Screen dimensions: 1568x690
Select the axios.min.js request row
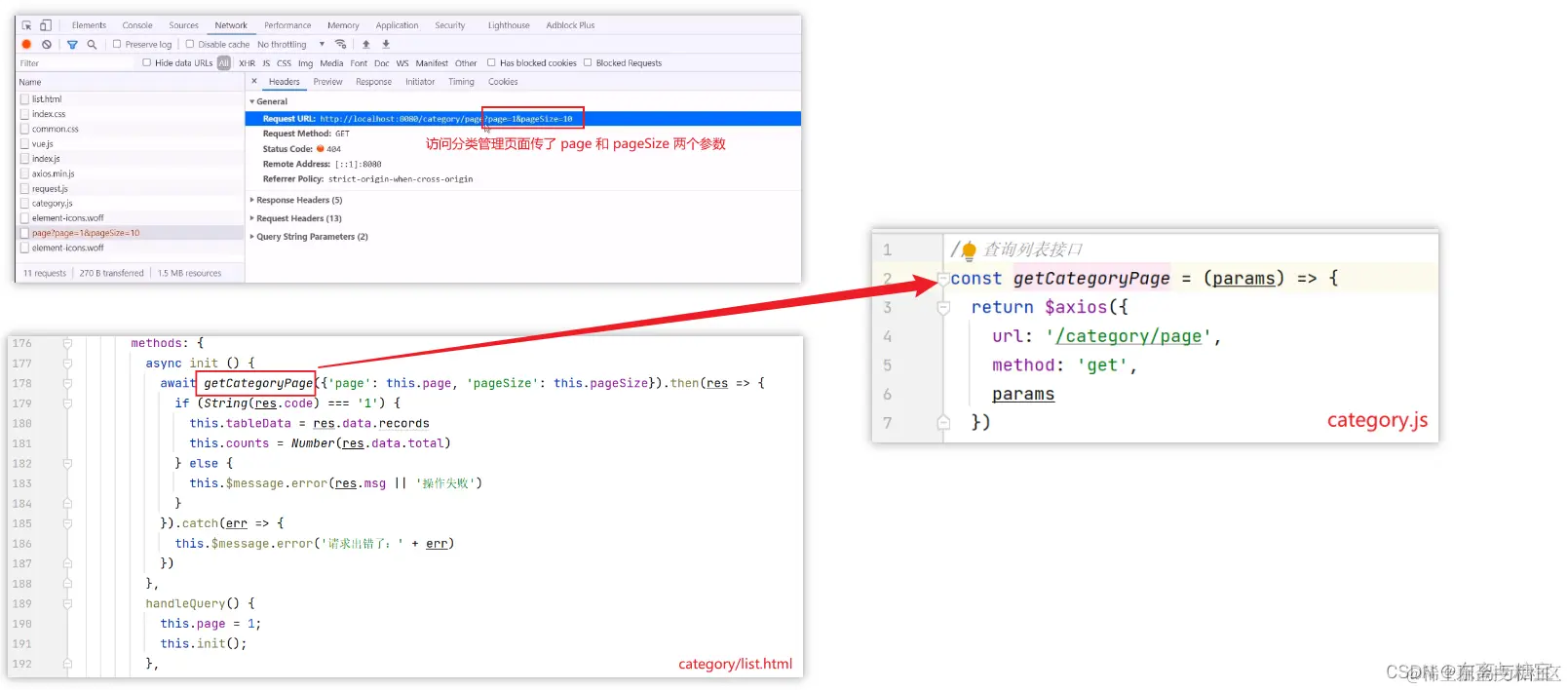point(131,173)
